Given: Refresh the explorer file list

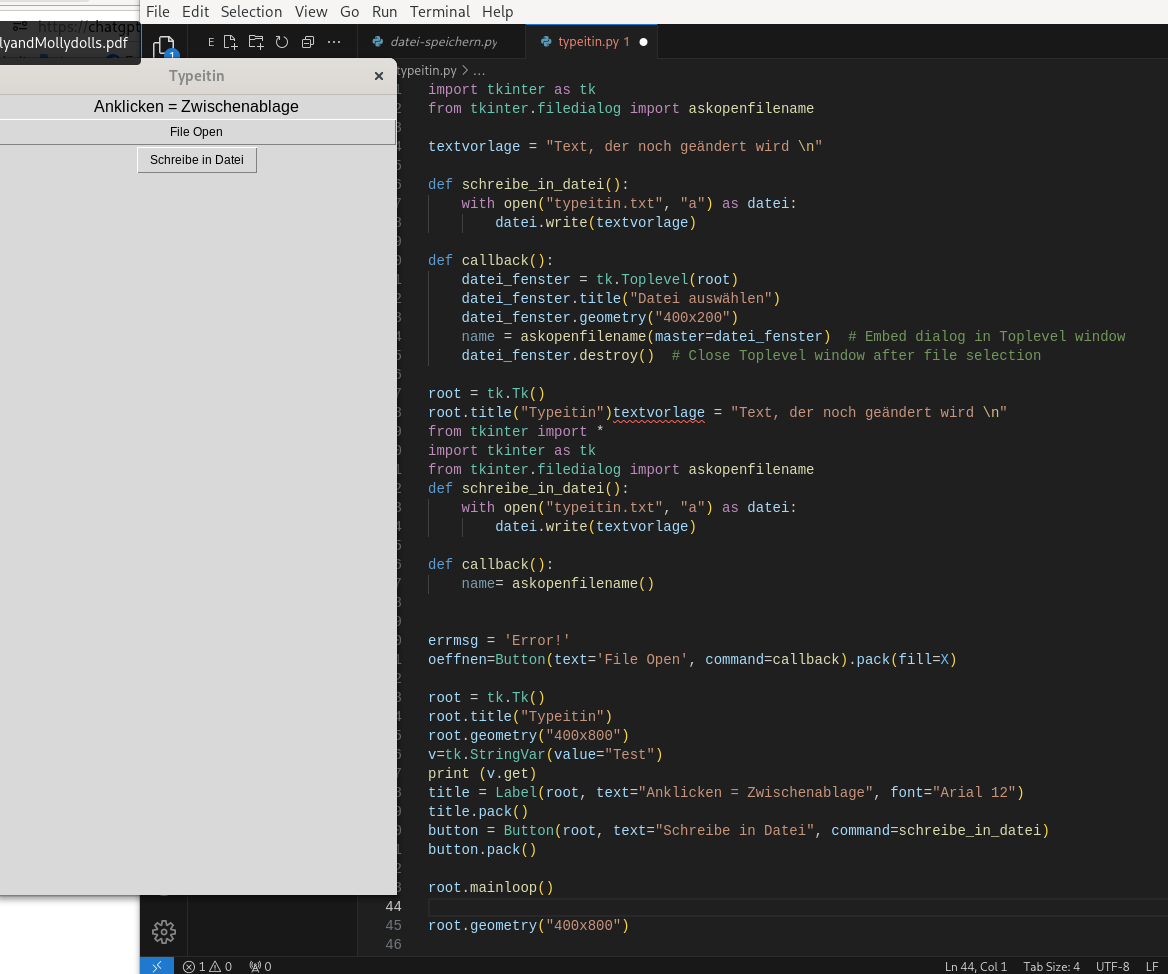Looking at the screenshot, I should coord(282,42).
